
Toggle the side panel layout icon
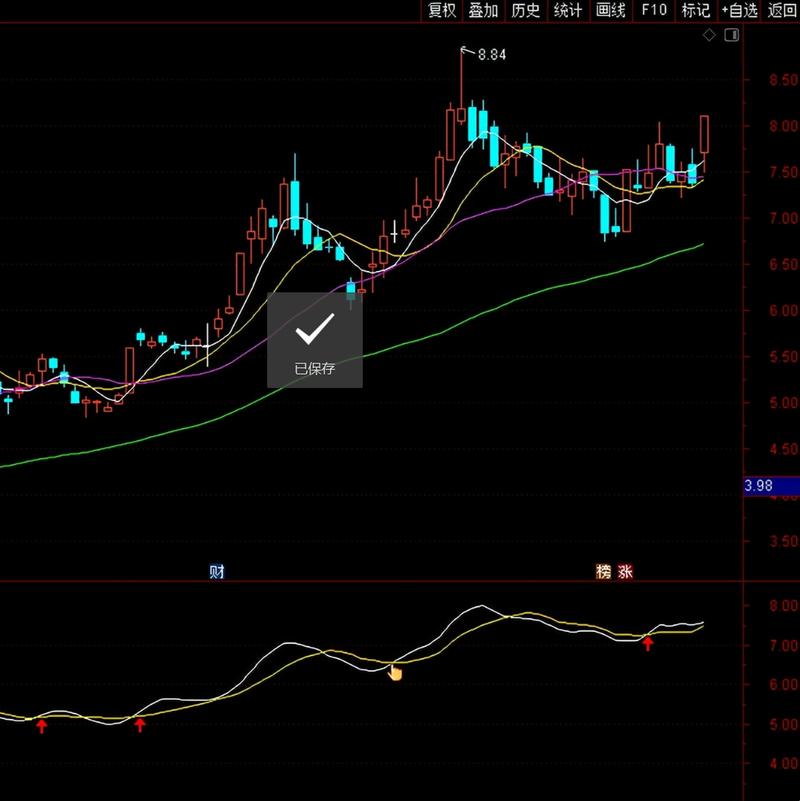(731, 35)
